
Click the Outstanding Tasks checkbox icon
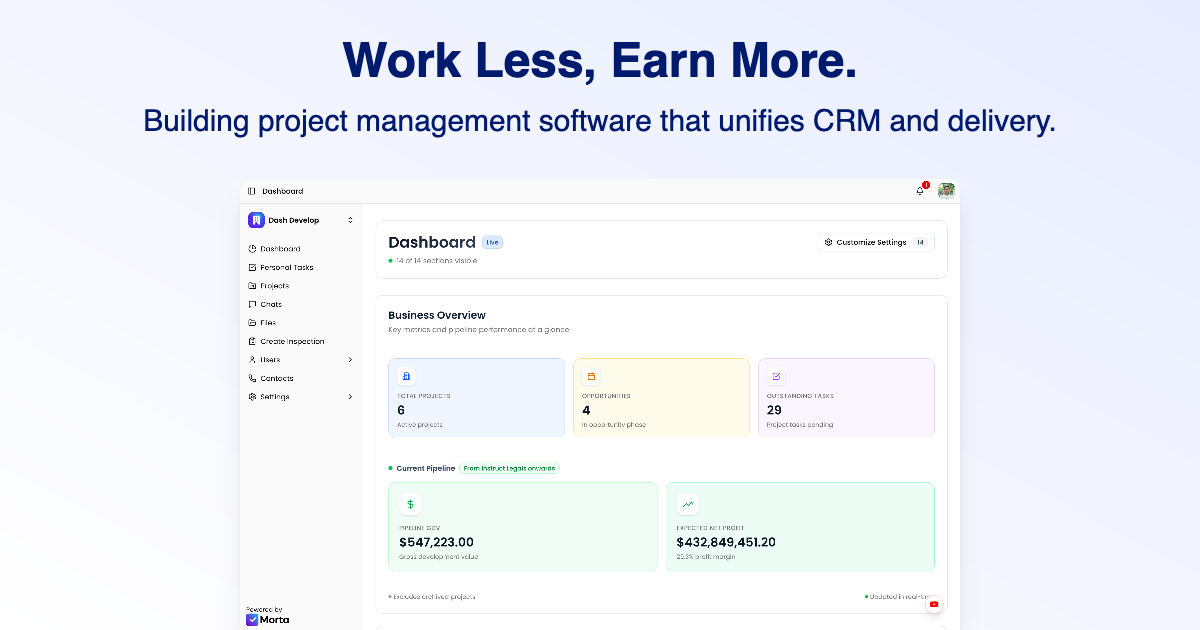[x=776, y=376]
